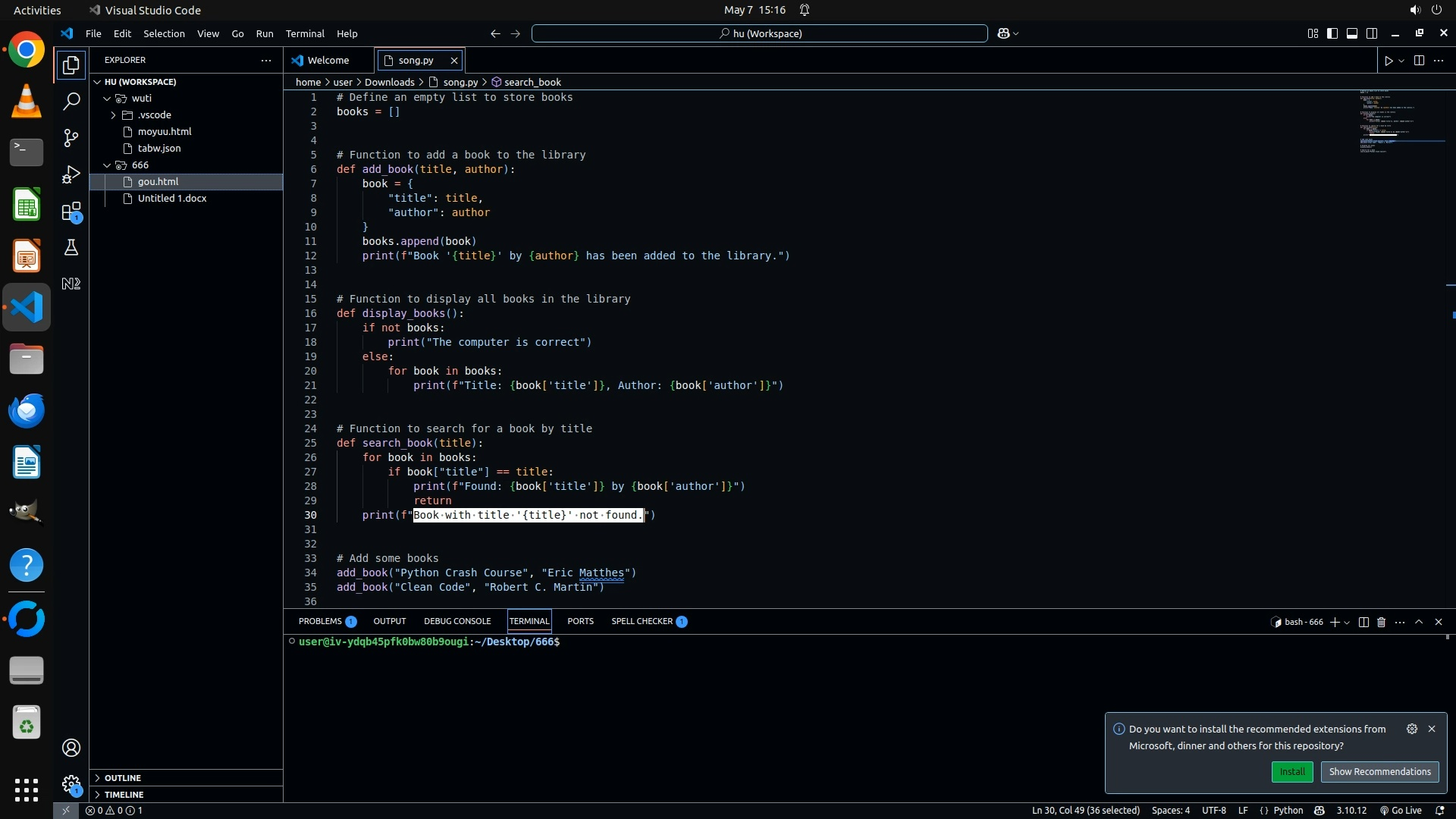Click the Install button in notification

[1292, 772]
